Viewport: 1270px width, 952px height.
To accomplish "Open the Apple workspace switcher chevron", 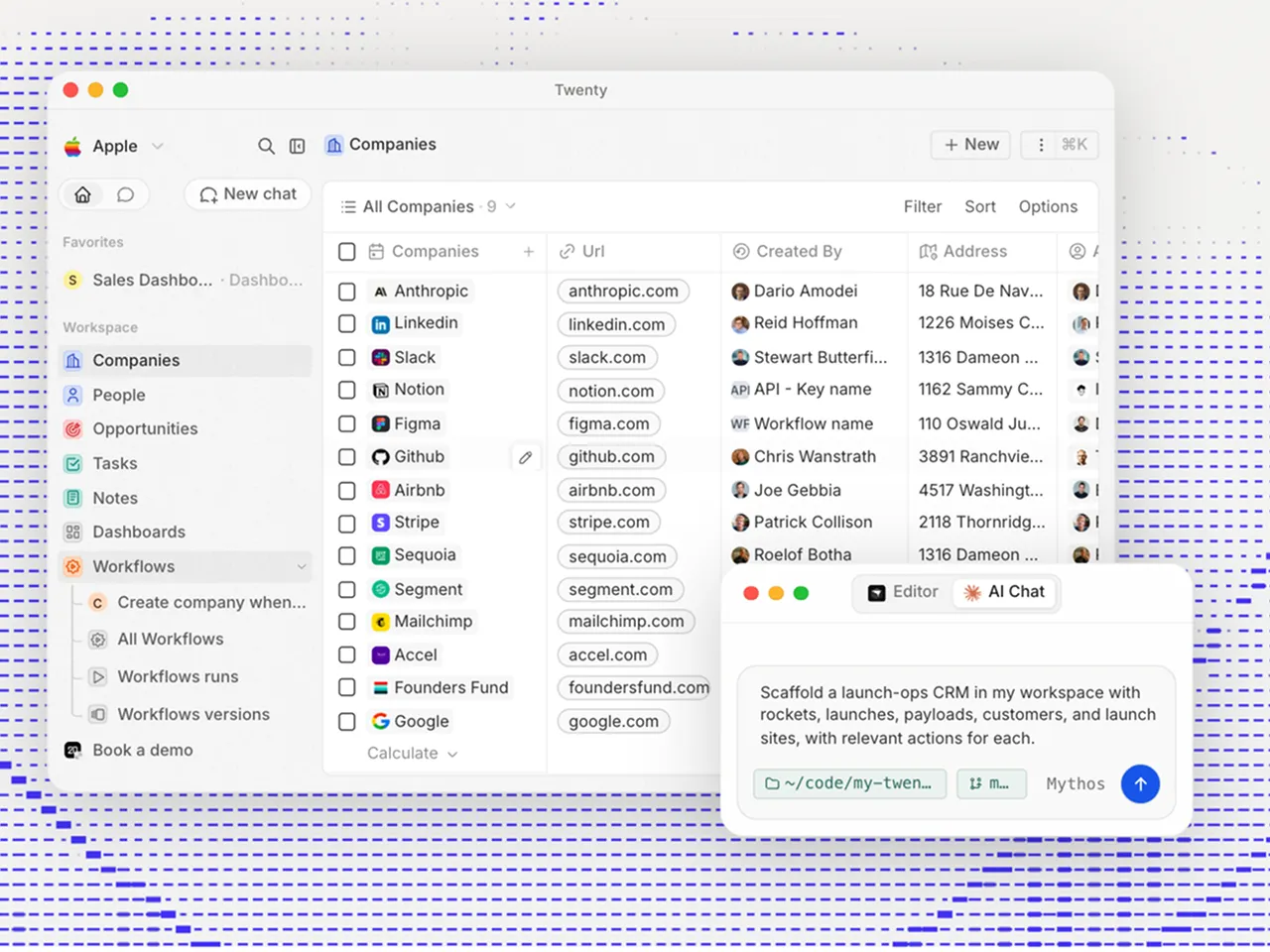I will 157,147.
